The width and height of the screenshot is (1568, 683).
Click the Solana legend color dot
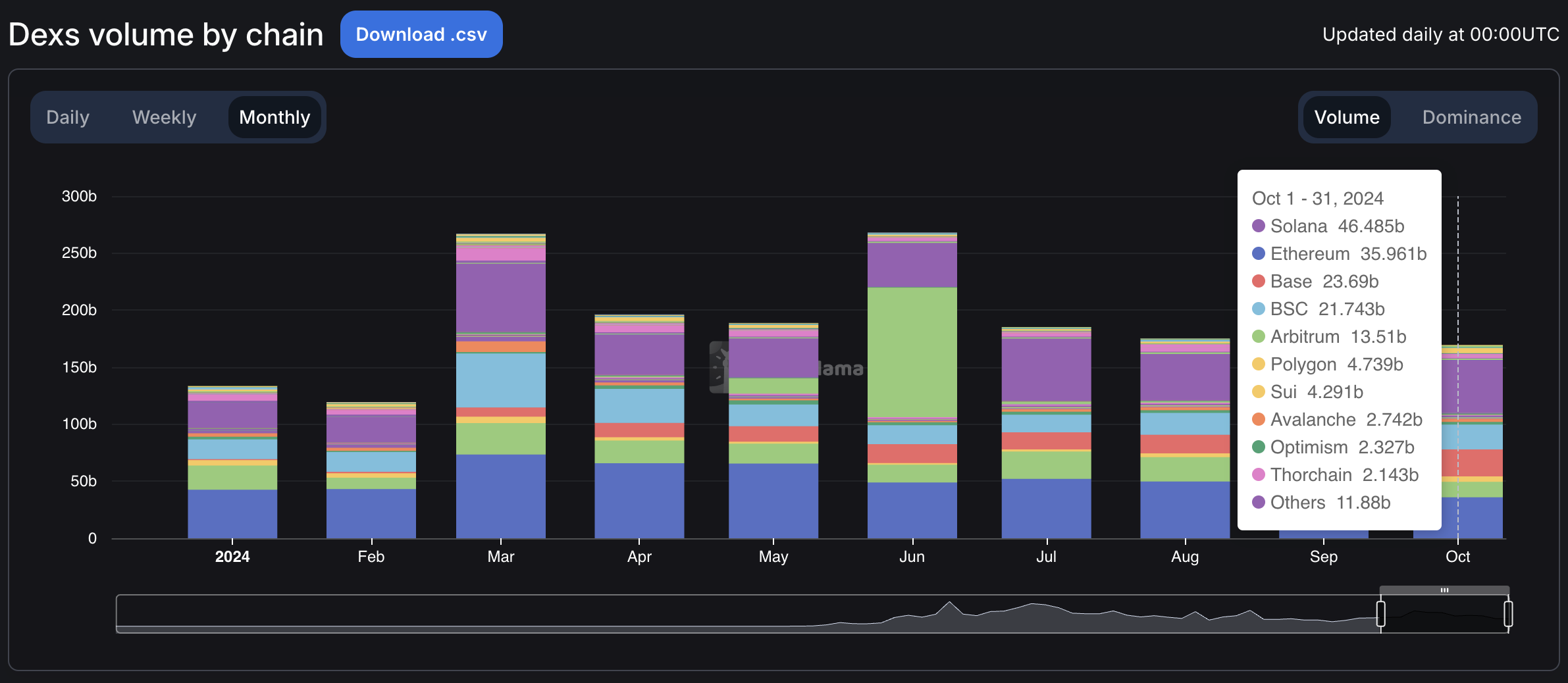coord(1259,226)
